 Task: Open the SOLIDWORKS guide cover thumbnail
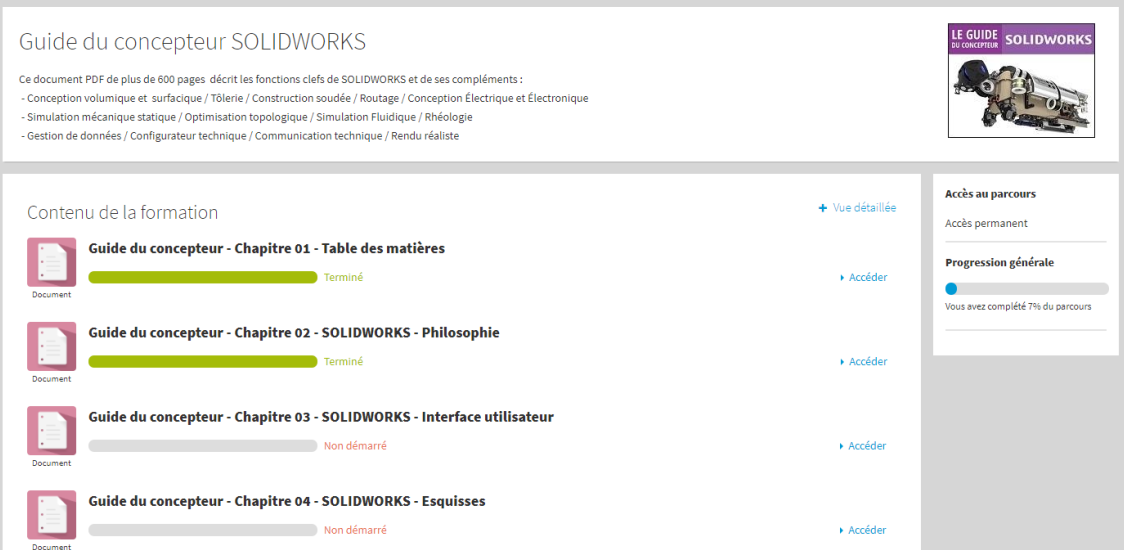1021,80
